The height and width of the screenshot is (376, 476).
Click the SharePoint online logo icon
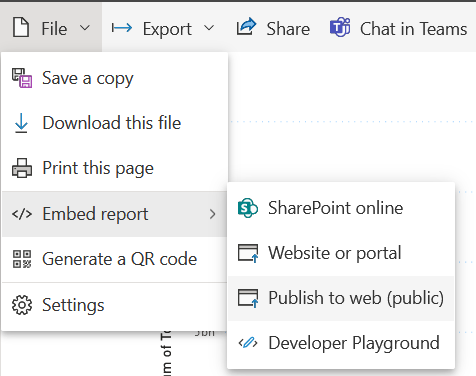248,208
